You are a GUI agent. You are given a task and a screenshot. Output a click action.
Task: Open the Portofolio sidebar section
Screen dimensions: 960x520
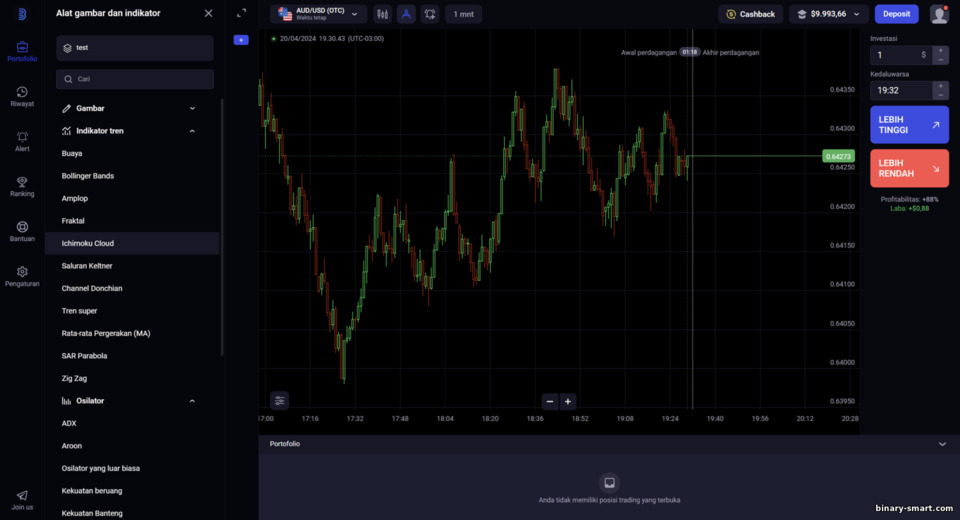click(x=22, y=51)
